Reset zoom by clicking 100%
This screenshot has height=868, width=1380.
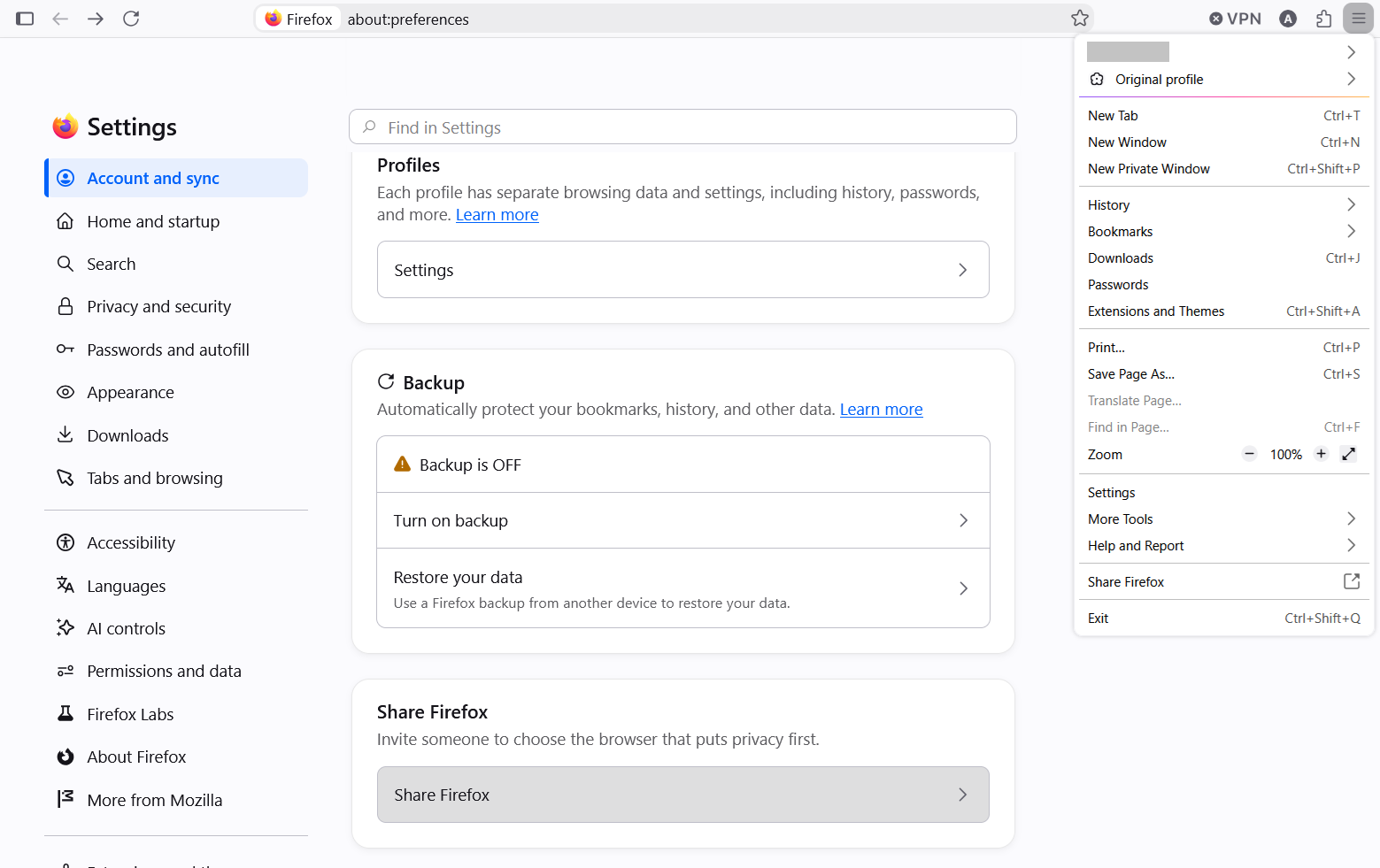click(1285, 455)
